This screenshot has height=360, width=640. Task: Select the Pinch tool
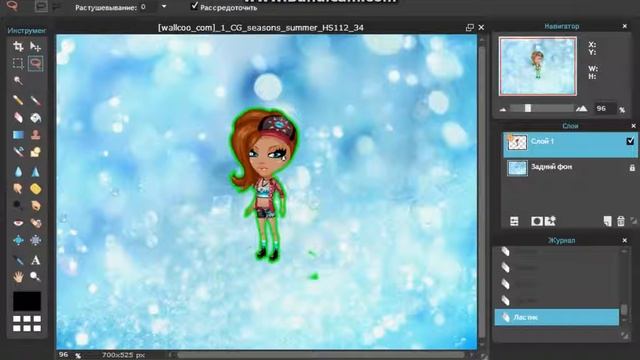point(36,240)
